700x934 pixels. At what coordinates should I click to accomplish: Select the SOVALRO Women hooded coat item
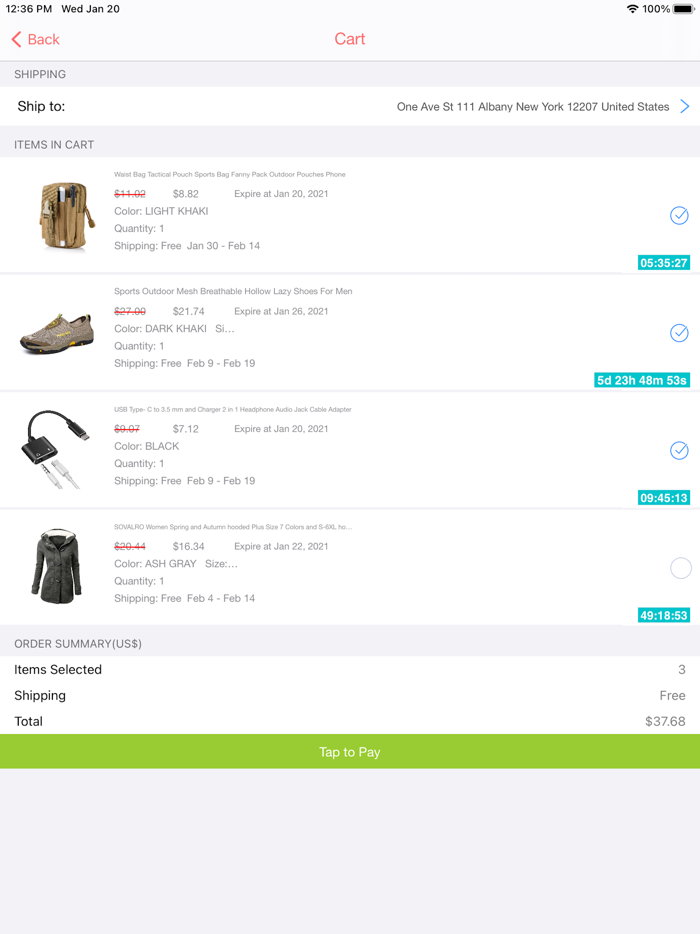tap(680, 568)
